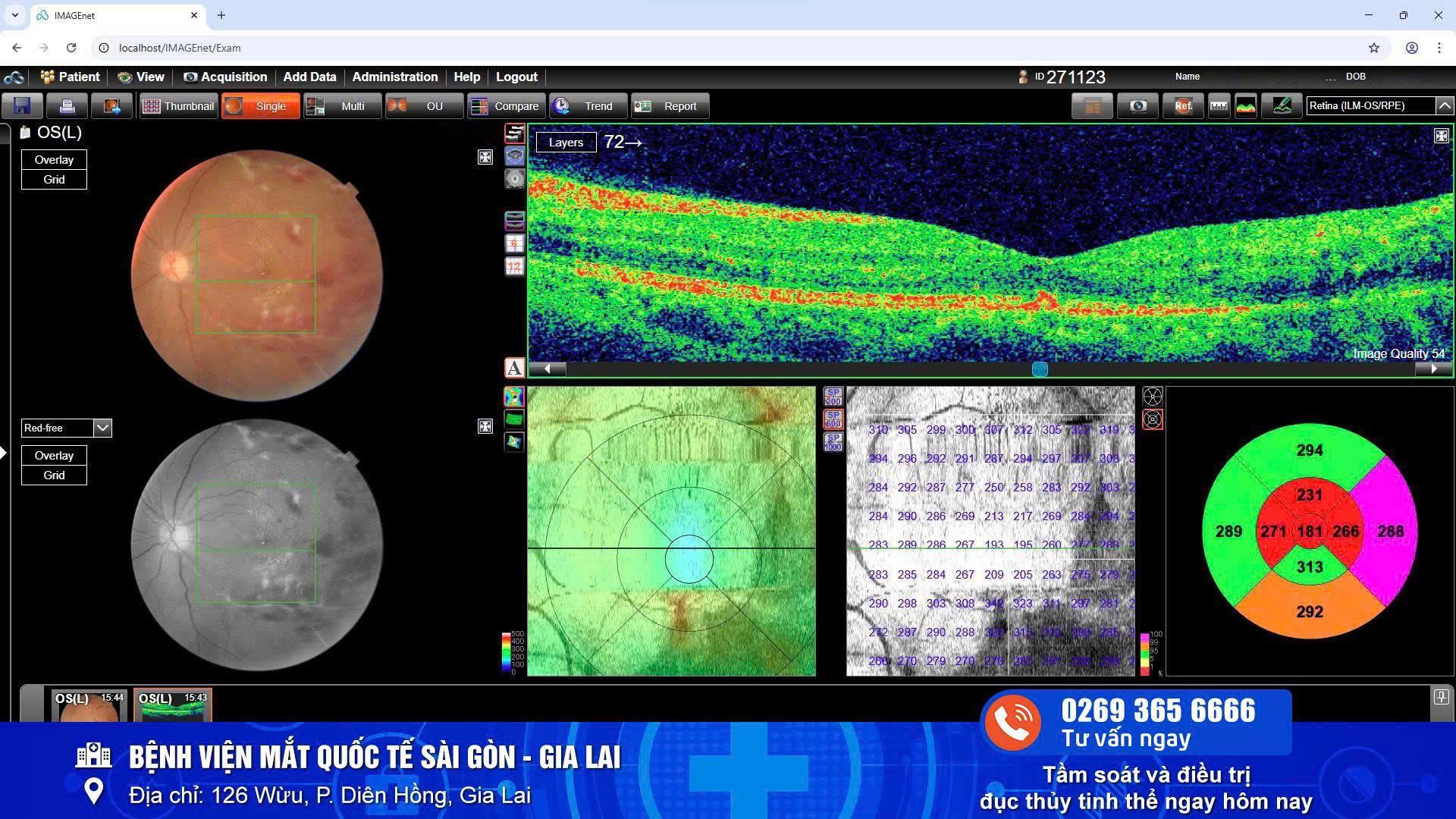Click the floppy disk save icon
Viewport: 1456px width, 819px height.
[x=23, y=106]
